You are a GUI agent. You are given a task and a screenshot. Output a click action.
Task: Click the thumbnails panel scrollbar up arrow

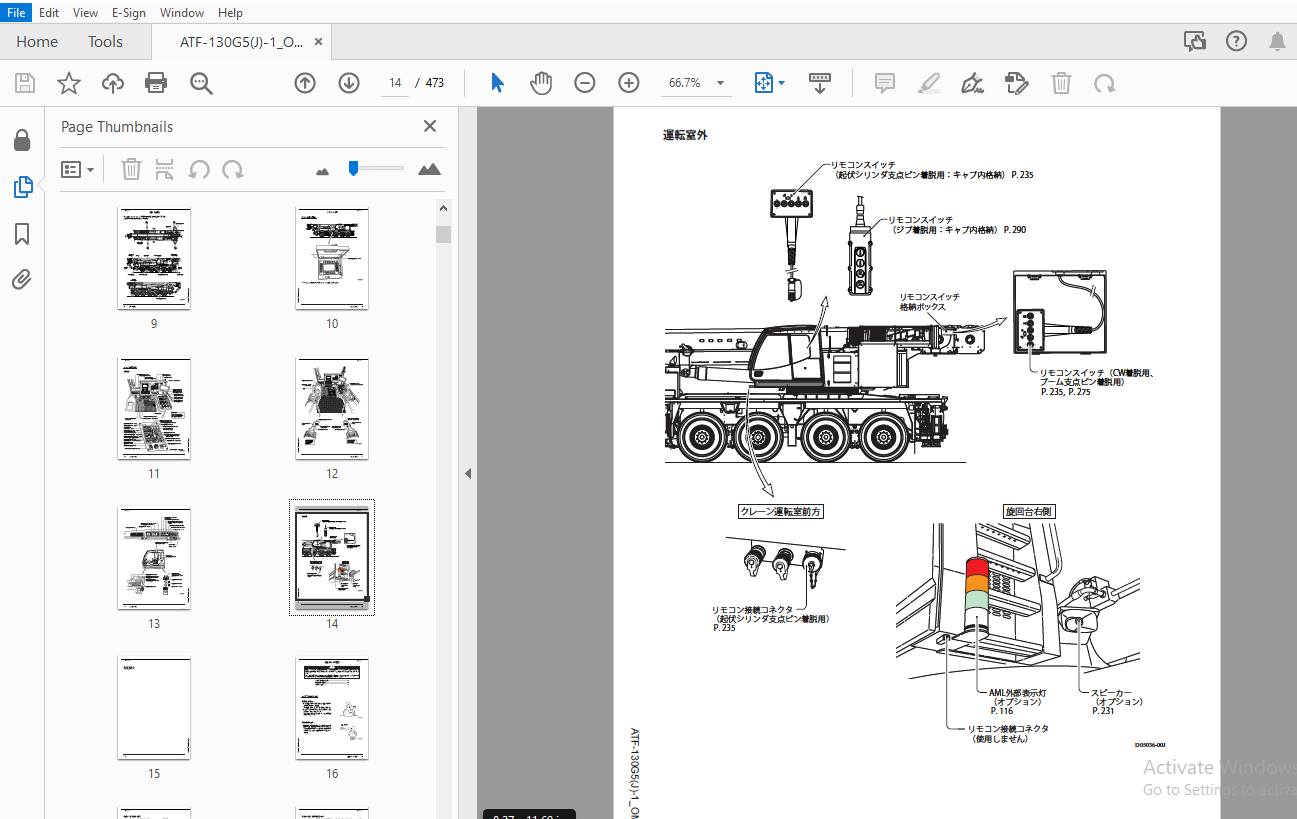pyautogui.click(x=443, y=209)
